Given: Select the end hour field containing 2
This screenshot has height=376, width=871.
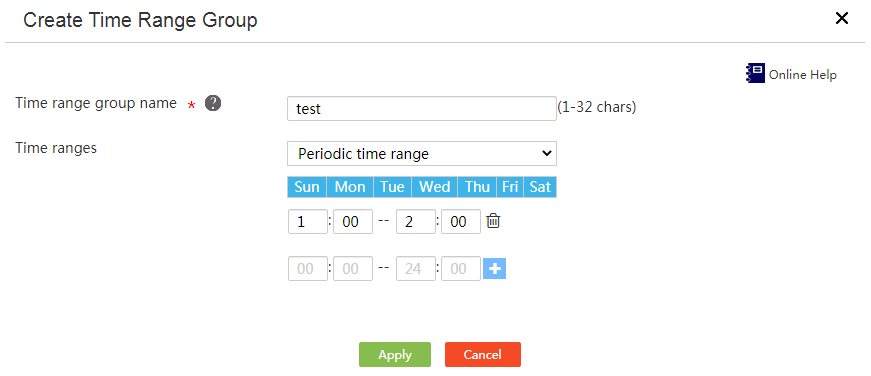Looking at the screenshot, I should pyautogui.click(x=416, y=222).
